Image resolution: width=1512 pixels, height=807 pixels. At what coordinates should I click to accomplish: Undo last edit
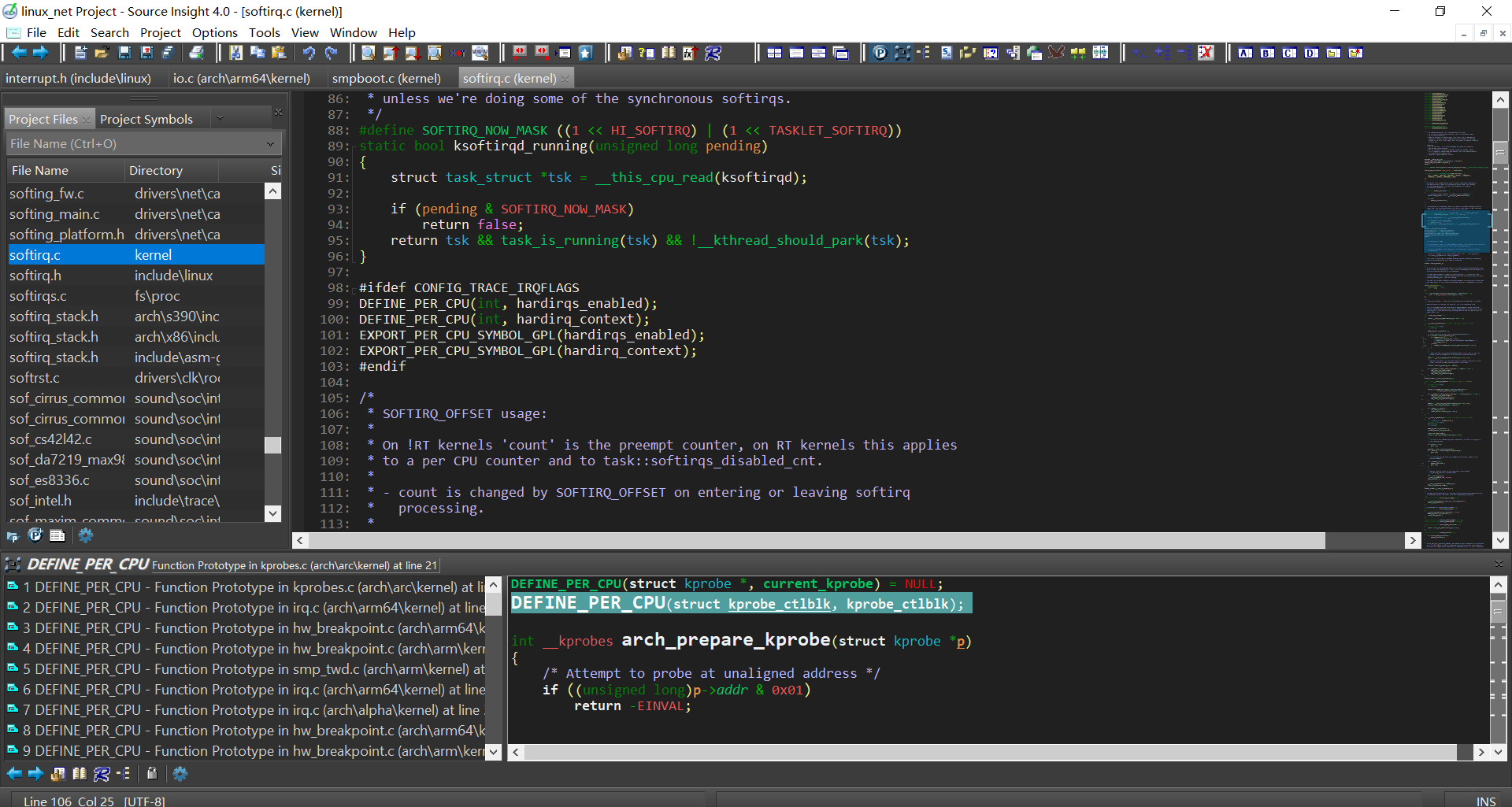point(309,53)
